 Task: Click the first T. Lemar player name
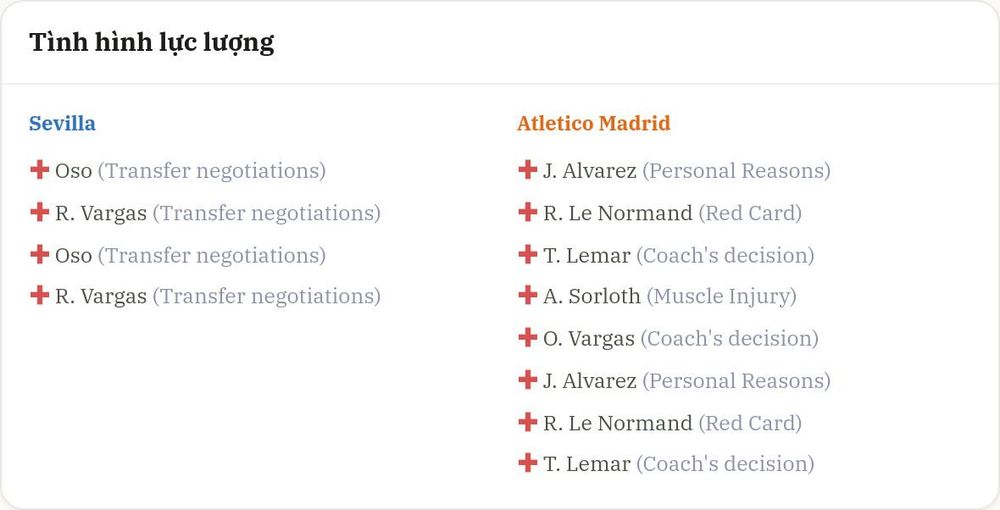tap(587, 256)
